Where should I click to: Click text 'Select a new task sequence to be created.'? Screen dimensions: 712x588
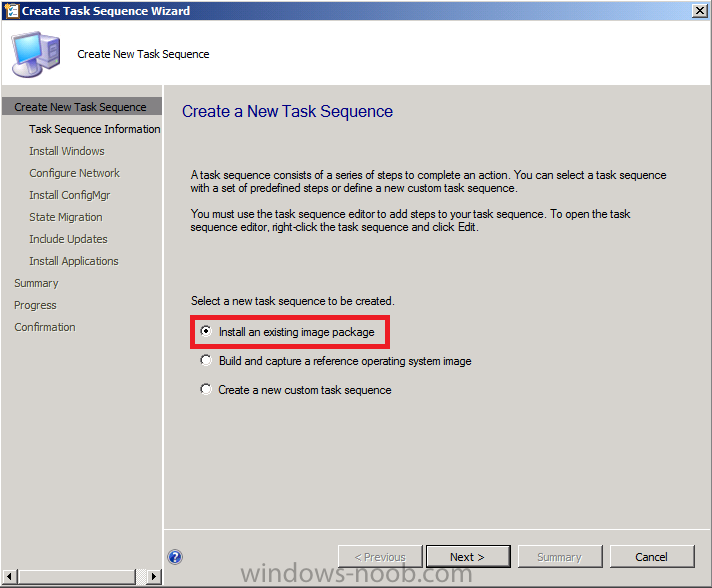293,301
